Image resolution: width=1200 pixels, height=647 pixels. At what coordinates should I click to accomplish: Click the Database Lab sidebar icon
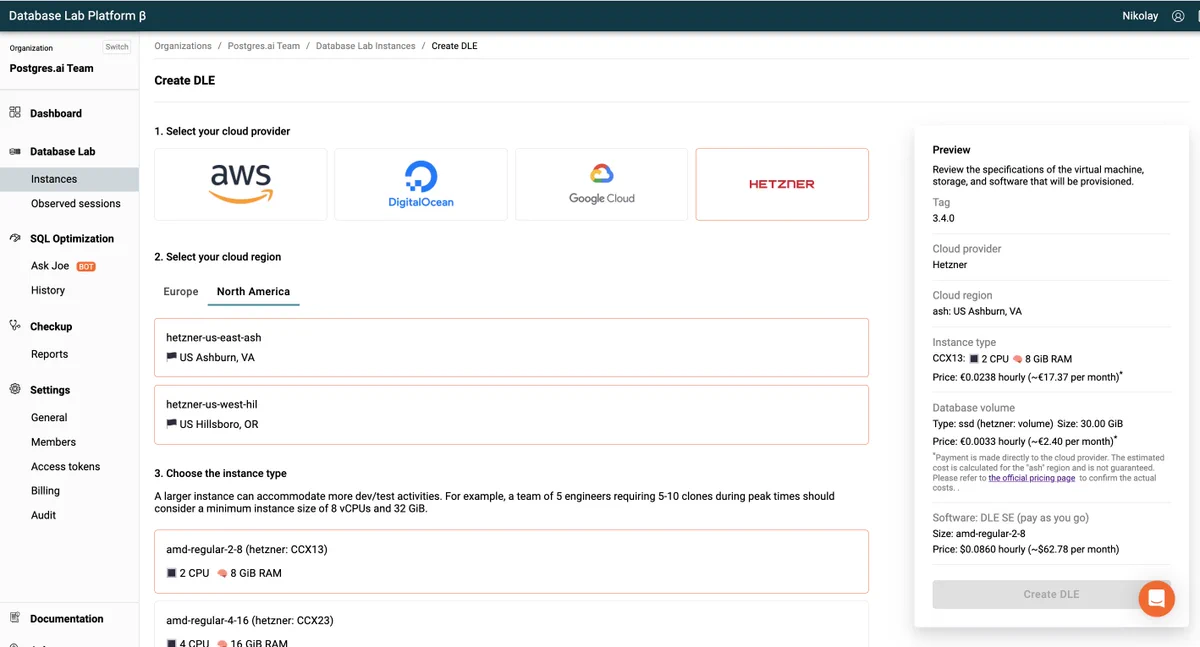[x=15, y=152]
